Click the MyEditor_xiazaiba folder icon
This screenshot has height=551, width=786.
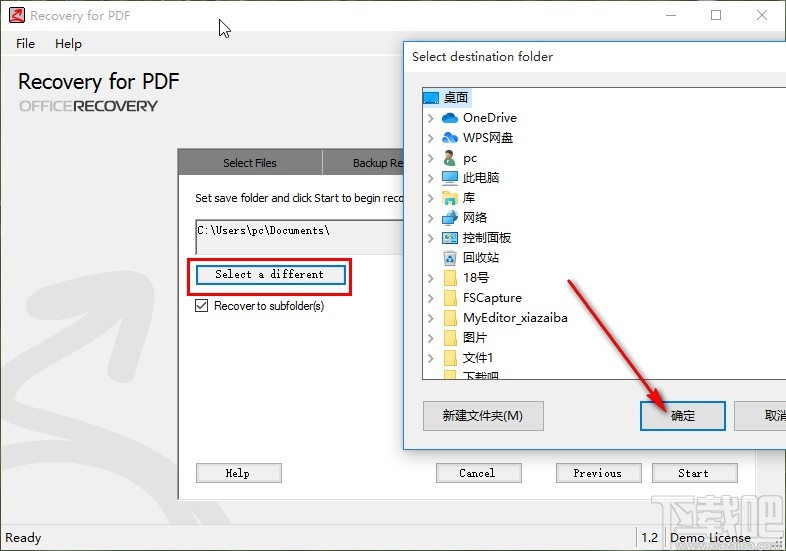point(450,318)
